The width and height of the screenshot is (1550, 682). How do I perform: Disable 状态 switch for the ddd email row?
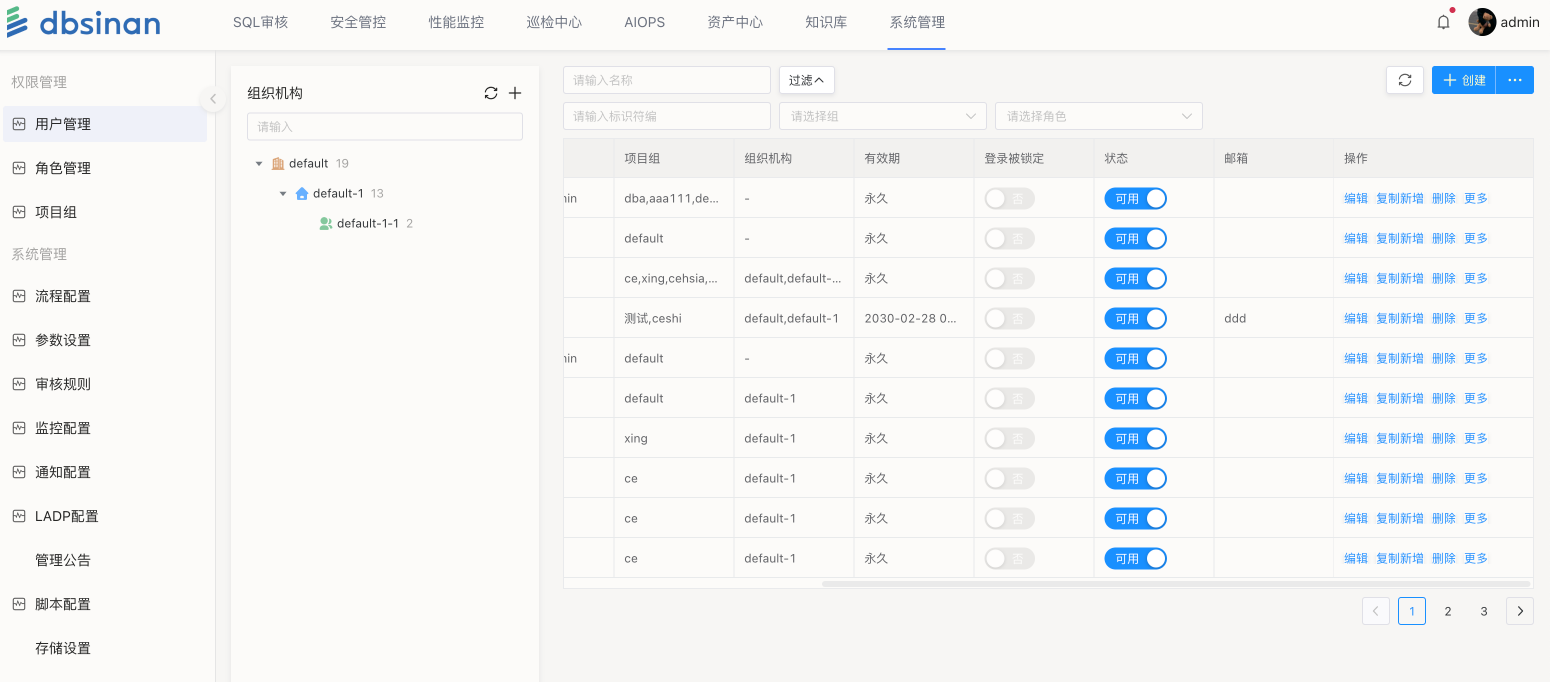1135,318
